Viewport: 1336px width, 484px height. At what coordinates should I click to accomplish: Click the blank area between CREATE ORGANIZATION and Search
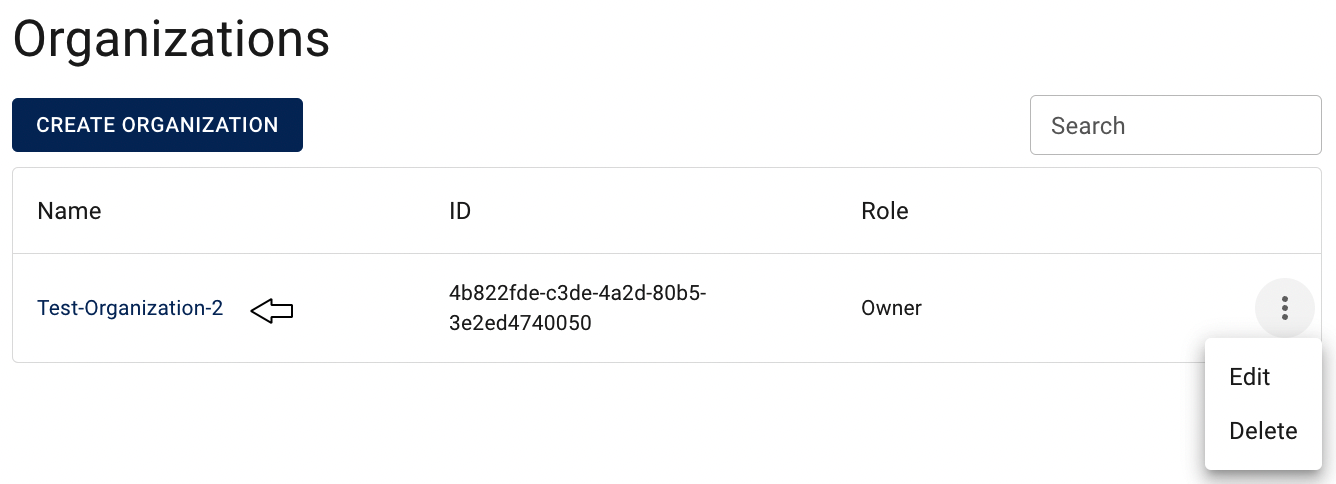click(666, 125)
